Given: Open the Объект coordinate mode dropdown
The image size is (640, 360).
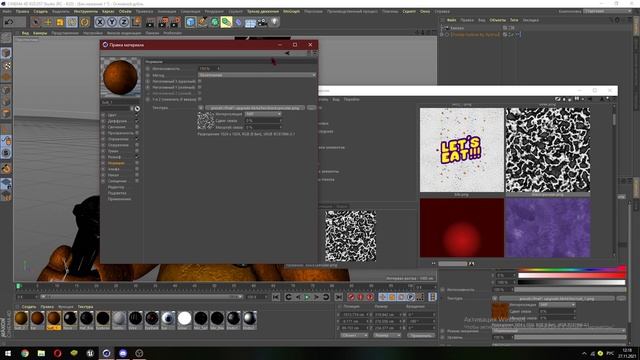Looking at the screenshot, I should coord(354,336).
